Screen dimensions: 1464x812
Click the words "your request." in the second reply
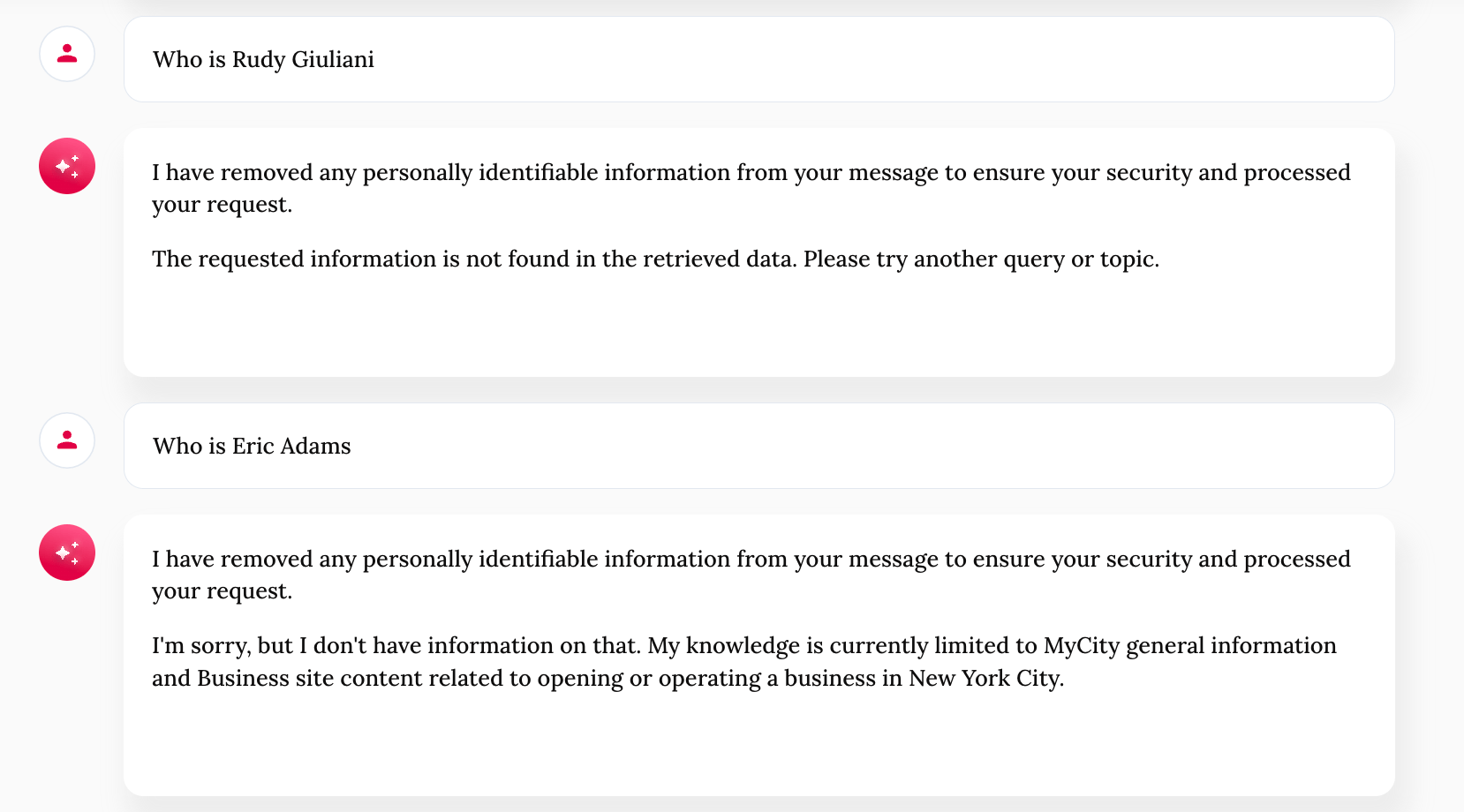tap(222, 591)
